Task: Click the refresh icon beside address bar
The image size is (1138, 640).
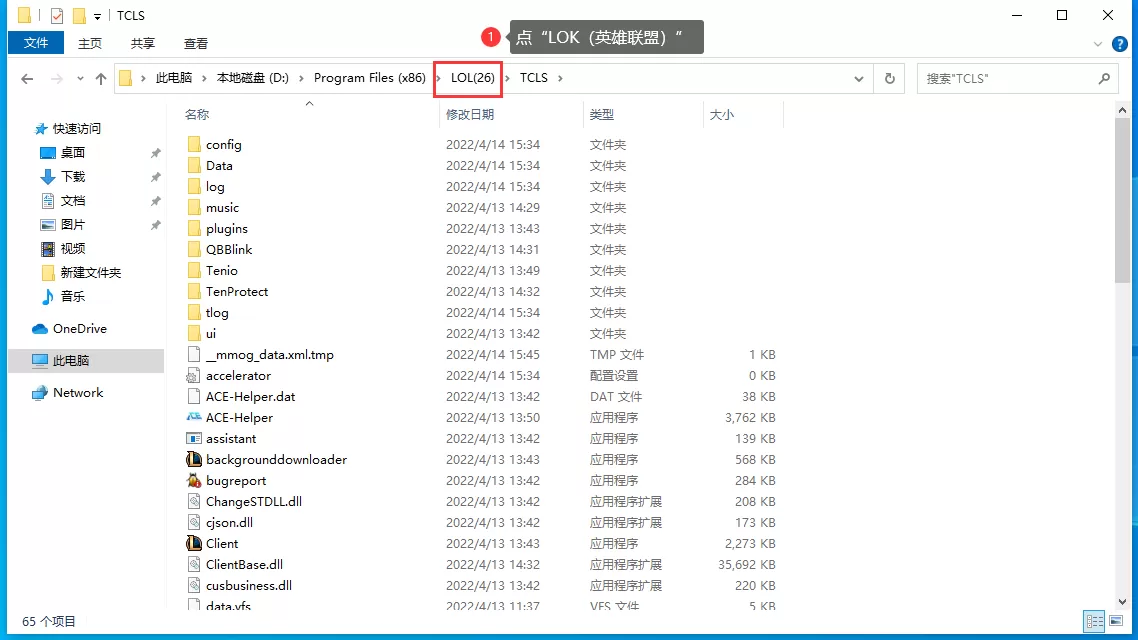Action: (889, 78)
